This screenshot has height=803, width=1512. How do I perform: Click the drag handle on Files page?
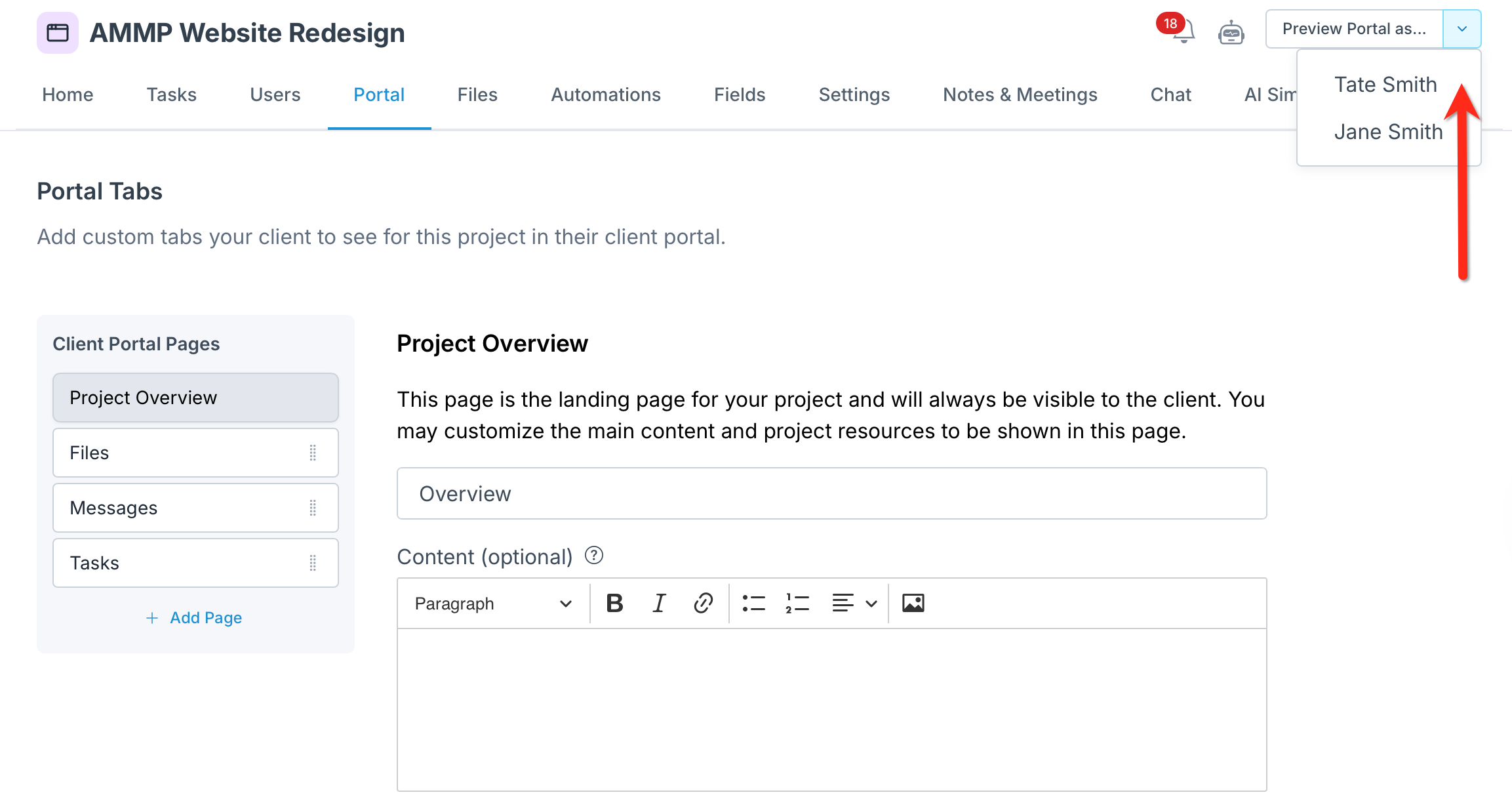313,453
